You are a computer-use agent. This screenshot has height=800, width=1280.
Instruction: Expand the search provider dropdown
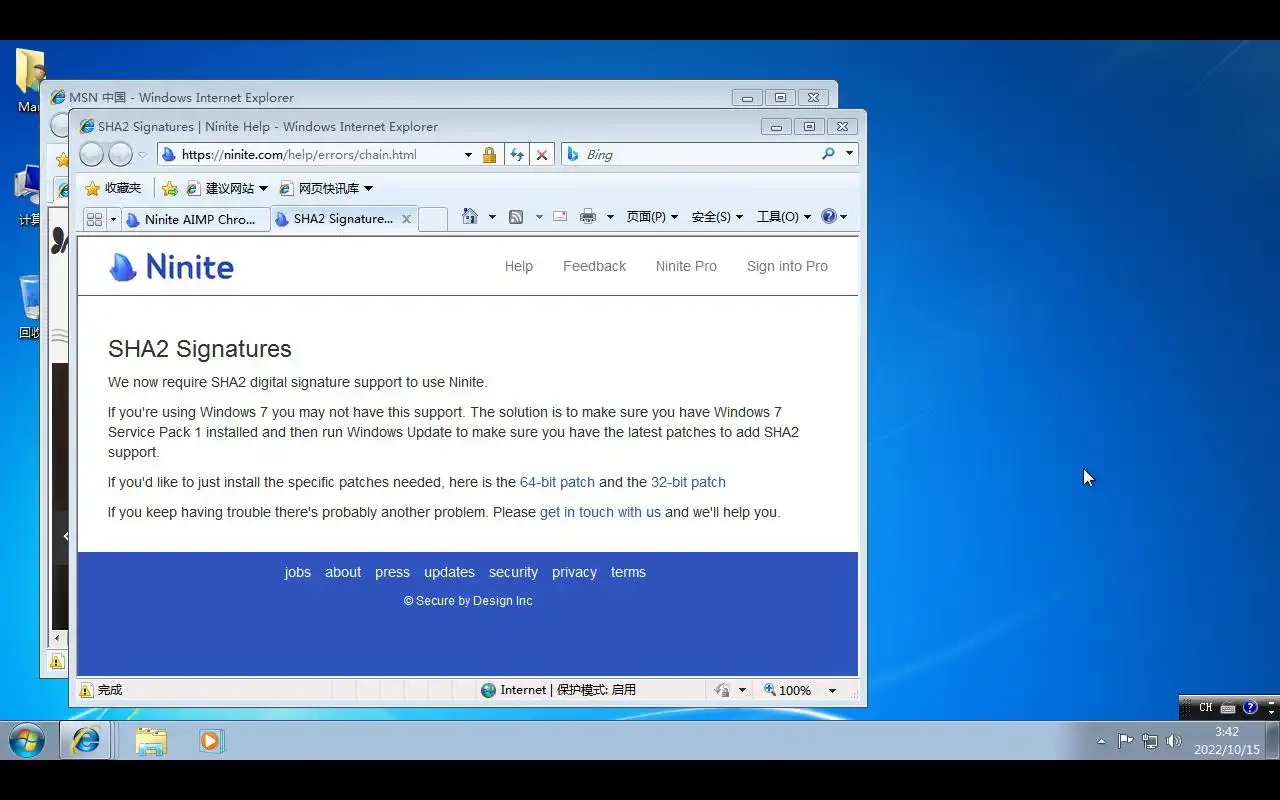click(849, 154)
